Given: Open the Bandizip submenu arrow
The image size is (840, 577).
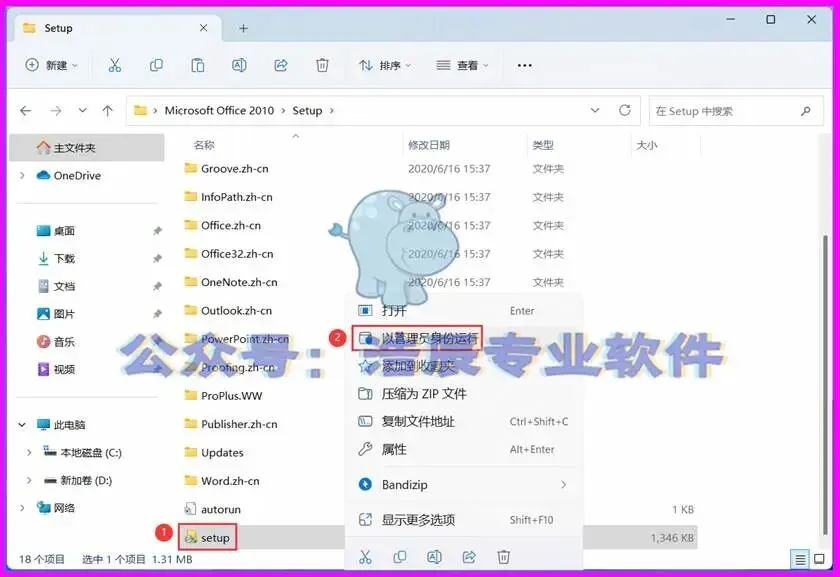Looking at the screenshot, I should 563,485.
